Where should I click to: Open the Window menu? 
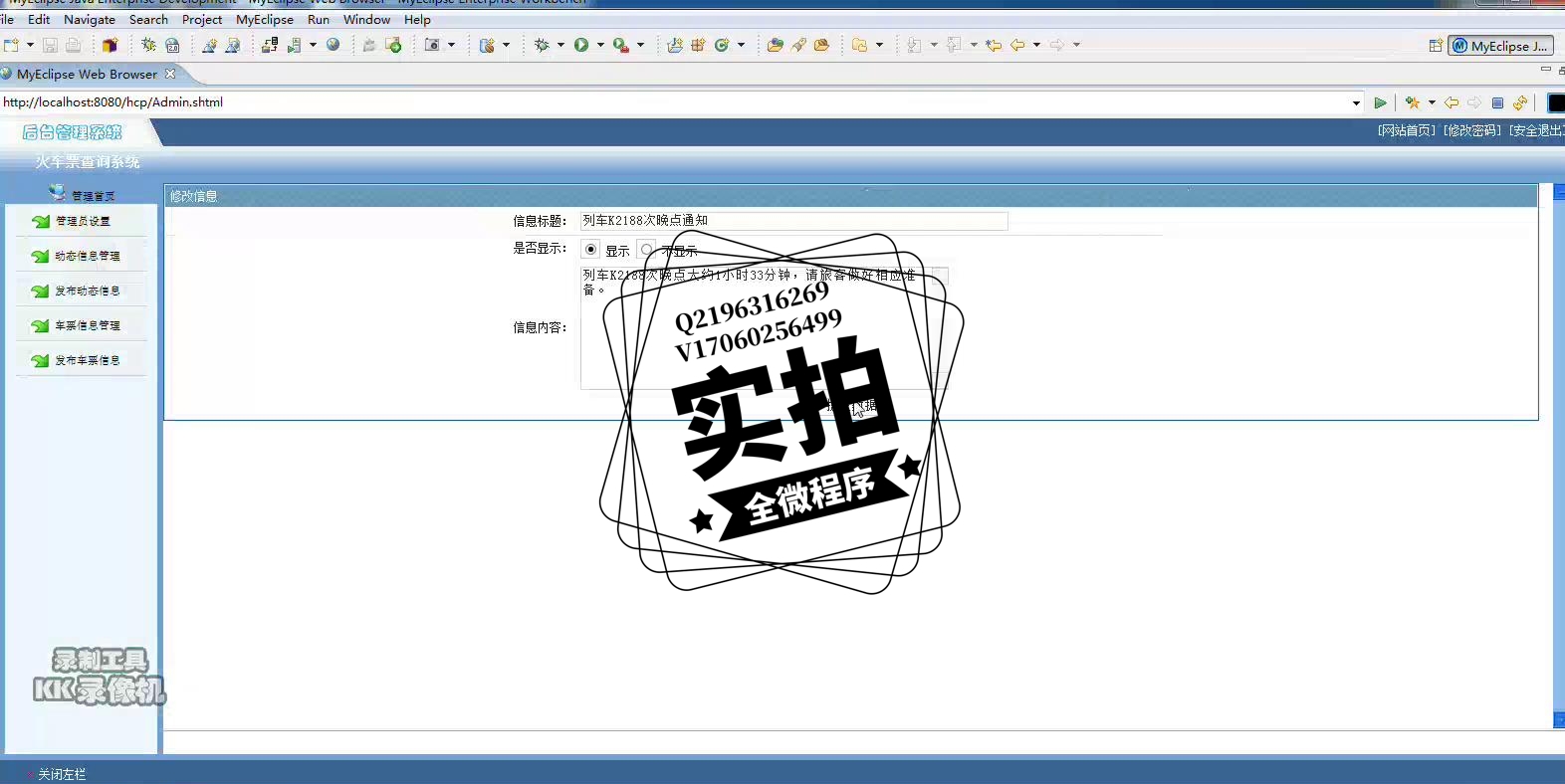366,19
